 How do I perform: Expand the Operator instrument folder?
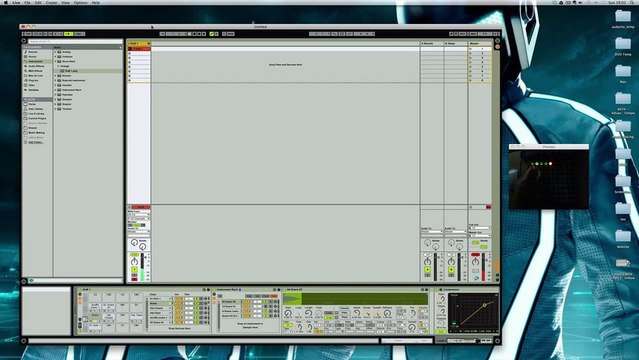coord(55,95)
